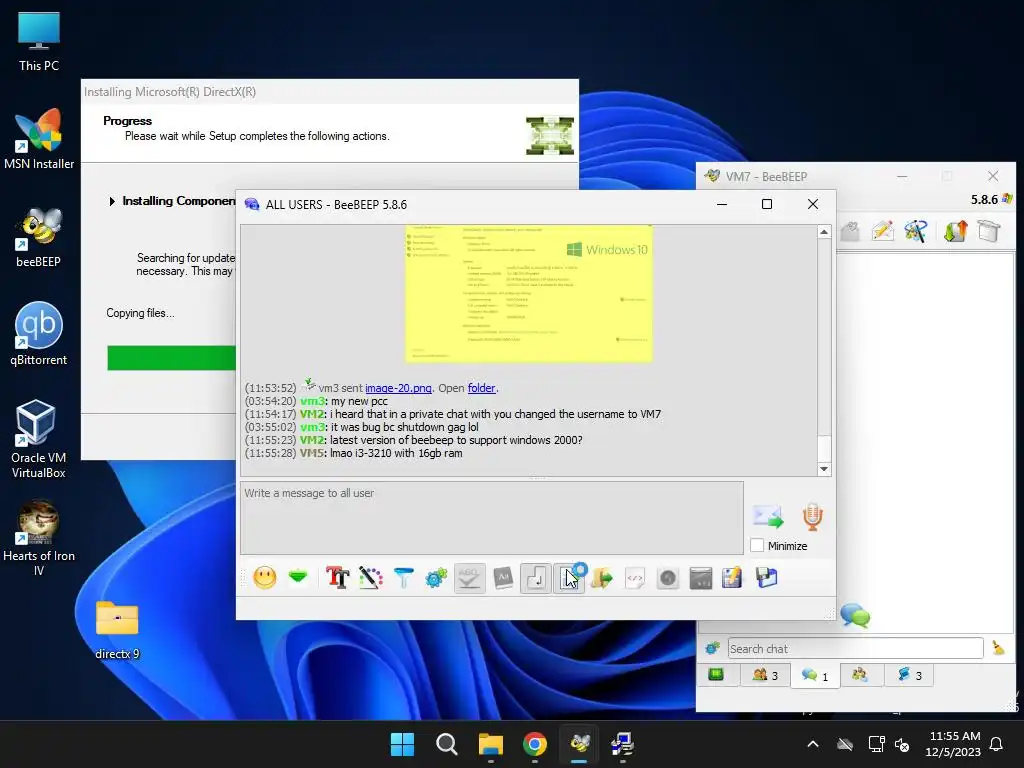
Task: Click the computer setup icon on taskbar
Action: tap(622, 744)
